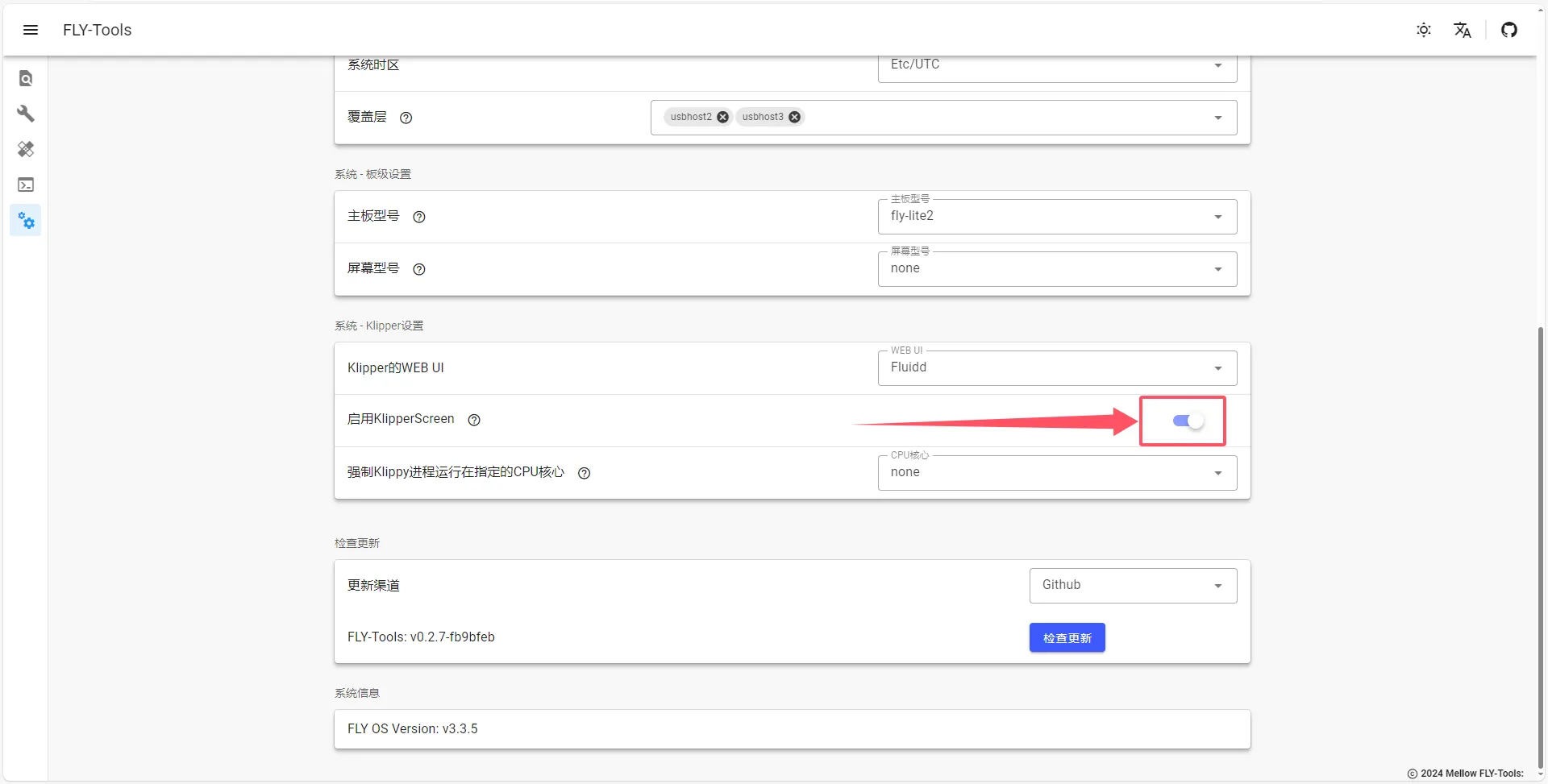The height and width of the screenshot is (784, 1548).
Task: Expand the Github update channel dropdown
Action: tap(1132, 586)
